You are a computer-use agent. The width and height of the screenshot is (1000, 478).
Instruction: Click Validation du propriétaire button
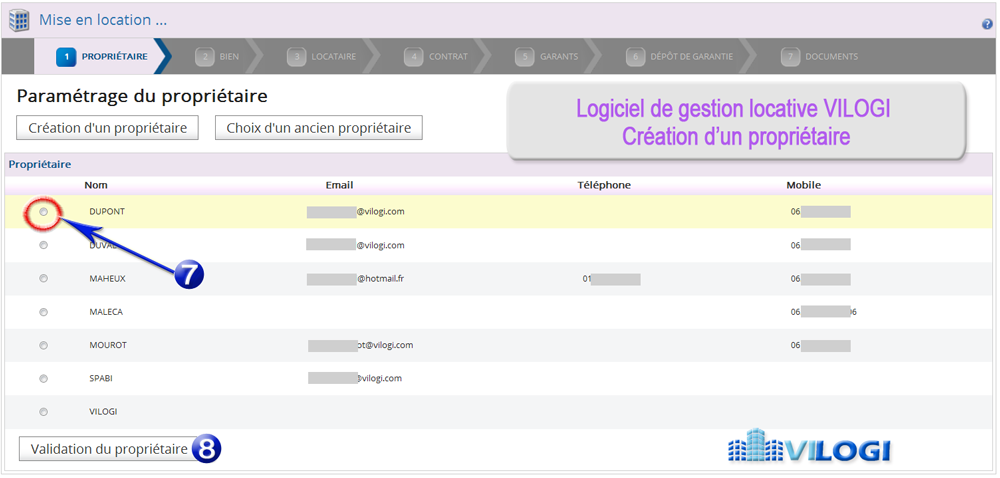pyautogui.click(x=109, y=449)
